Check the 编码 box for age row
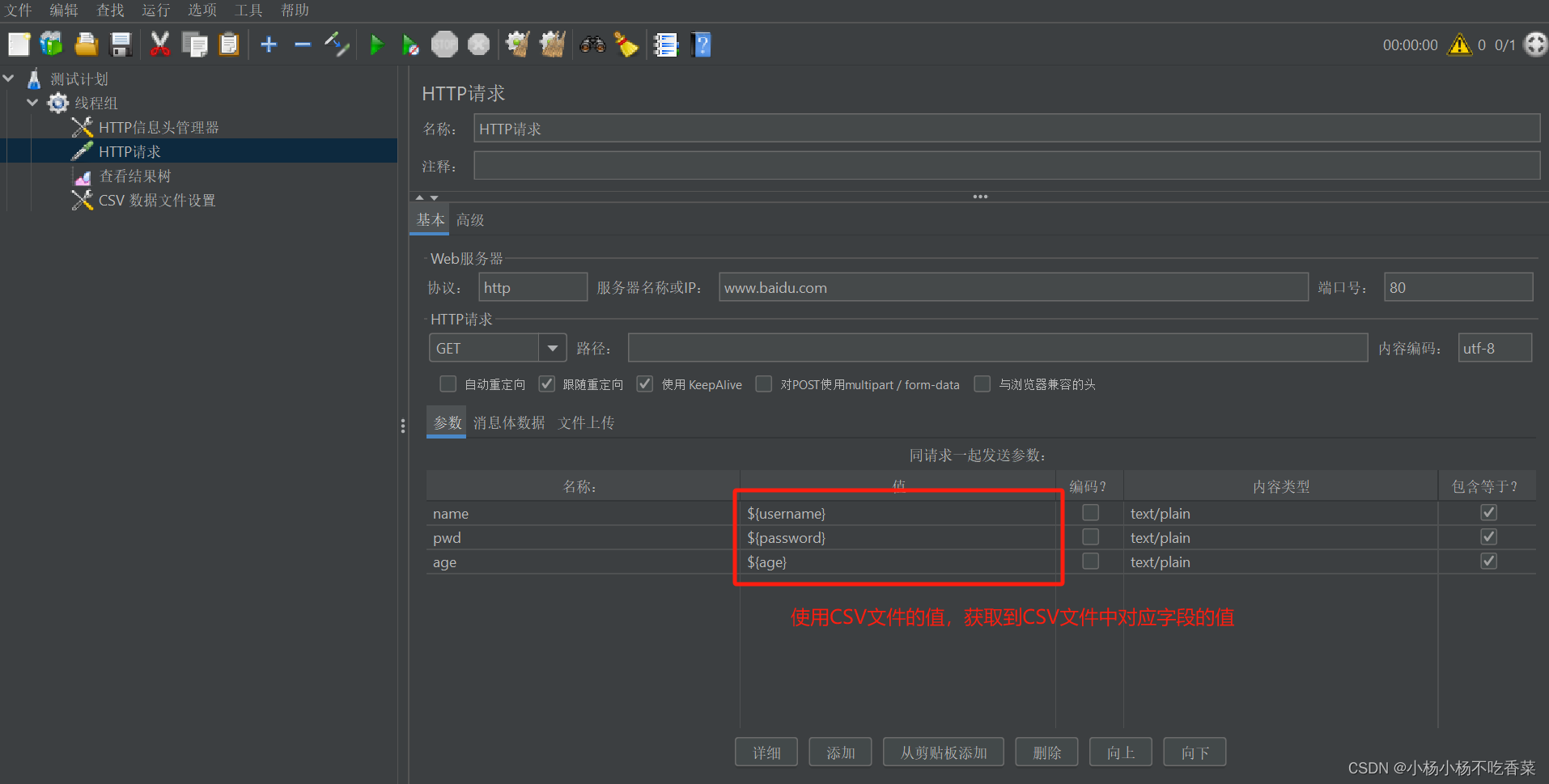The image size is (1549, 784). click(1090, 562)
